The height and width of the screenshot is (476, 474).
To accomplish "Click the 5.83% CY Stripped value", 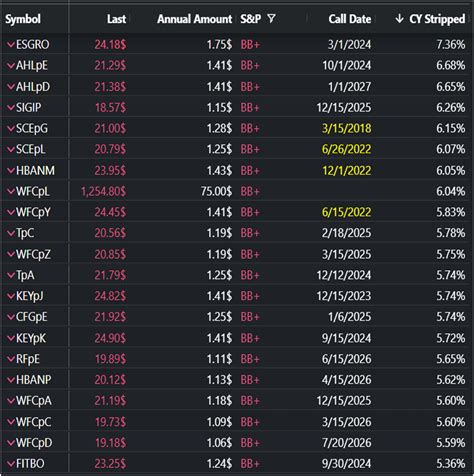I will (x=451, y=212).
